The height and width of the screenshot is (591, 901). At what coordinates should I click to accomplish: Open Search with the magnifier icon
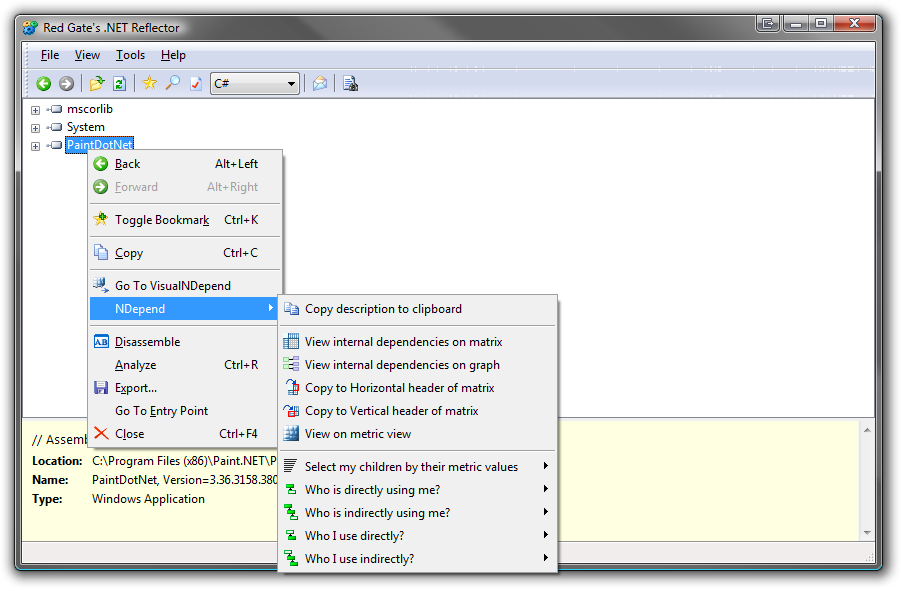[172, 83]
